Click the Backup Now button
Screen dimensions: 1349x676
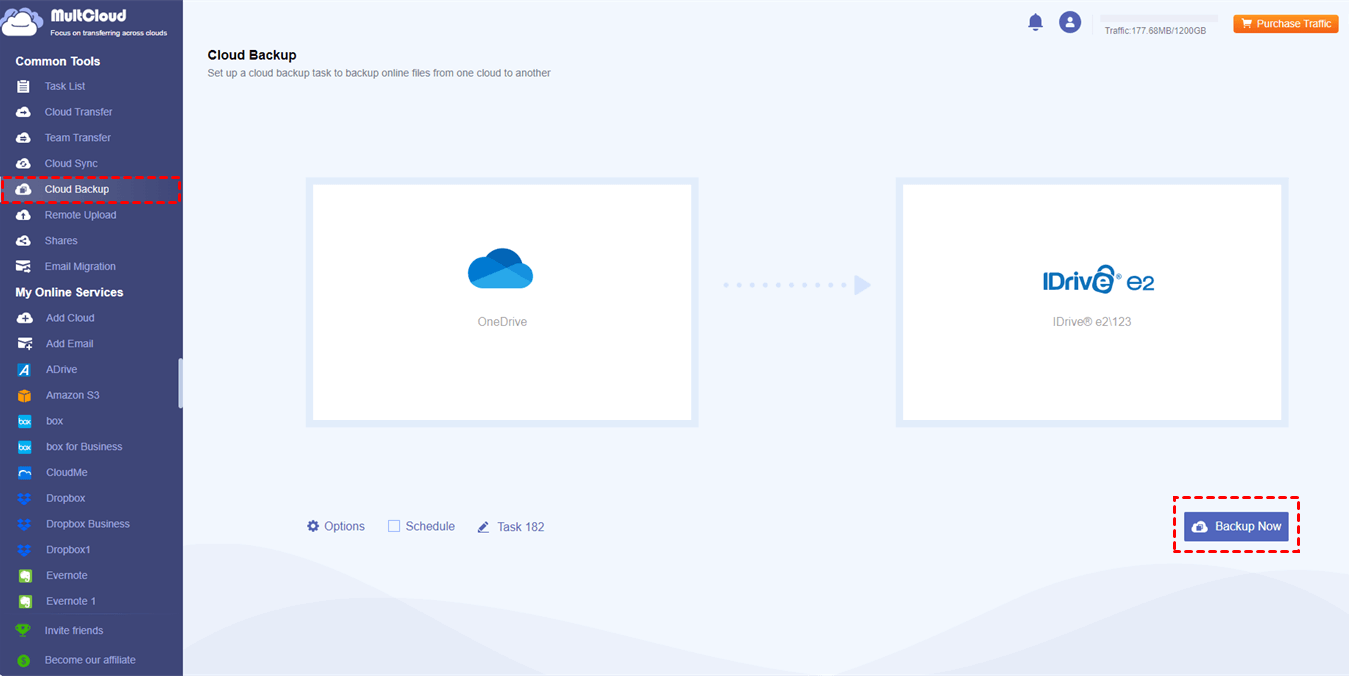(1236, 526)
